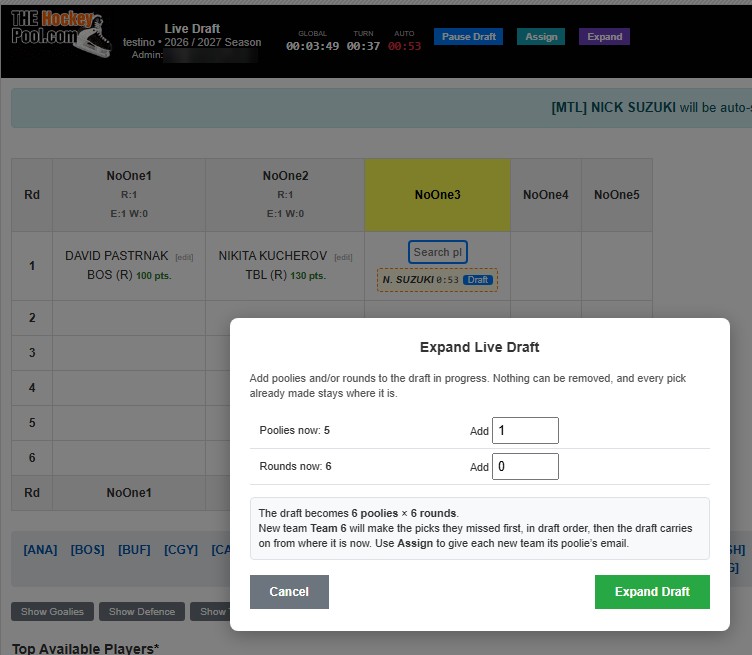Click the NoOne1 column header at top
Viewport: 752px width, 655px height.
click(129, 195)
